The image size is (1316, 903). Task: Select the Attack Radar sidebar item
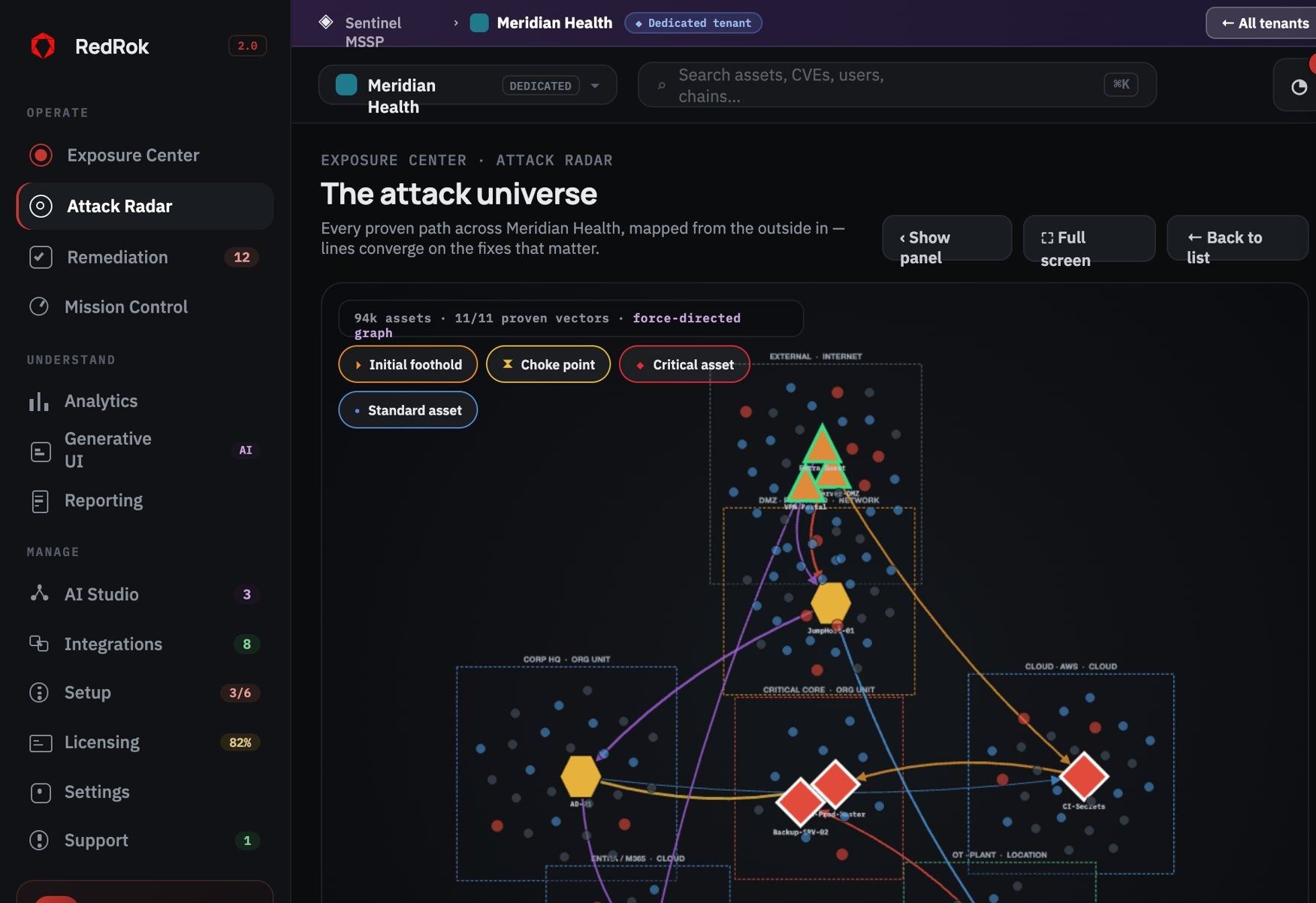pyautogui.click(x=144, y=206)
